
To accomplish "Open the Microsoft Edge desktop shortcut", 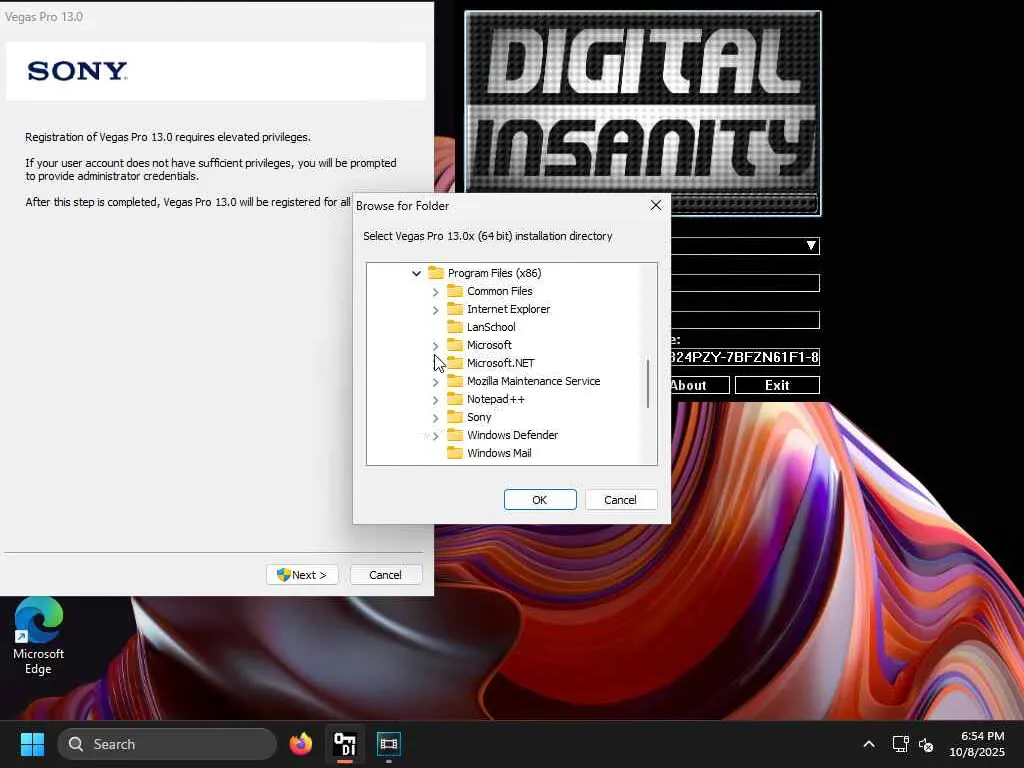I will click(x=39, y=635).
